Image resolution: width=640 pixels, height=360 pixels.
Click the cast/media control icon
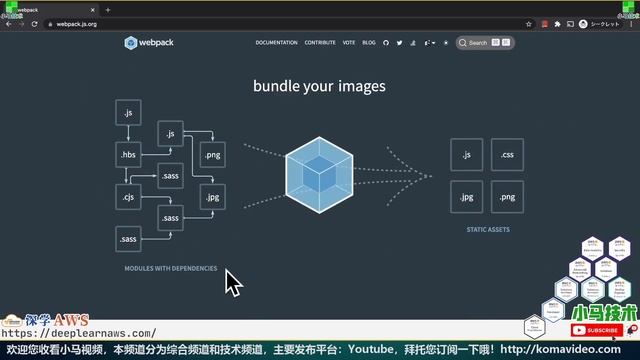[x=570, y=24]
